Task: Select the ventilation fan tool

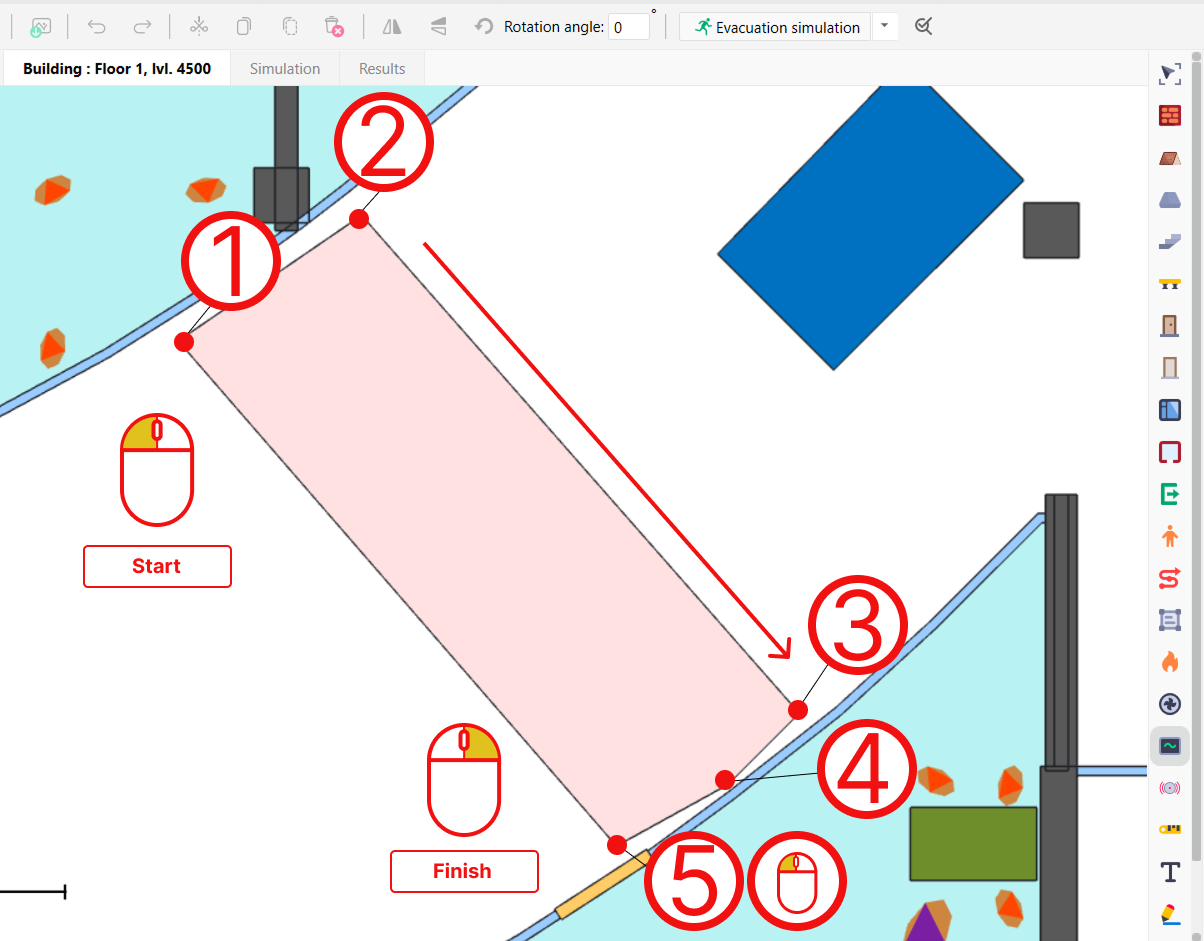Action: pyautogui.click(x=1170, y=704)
